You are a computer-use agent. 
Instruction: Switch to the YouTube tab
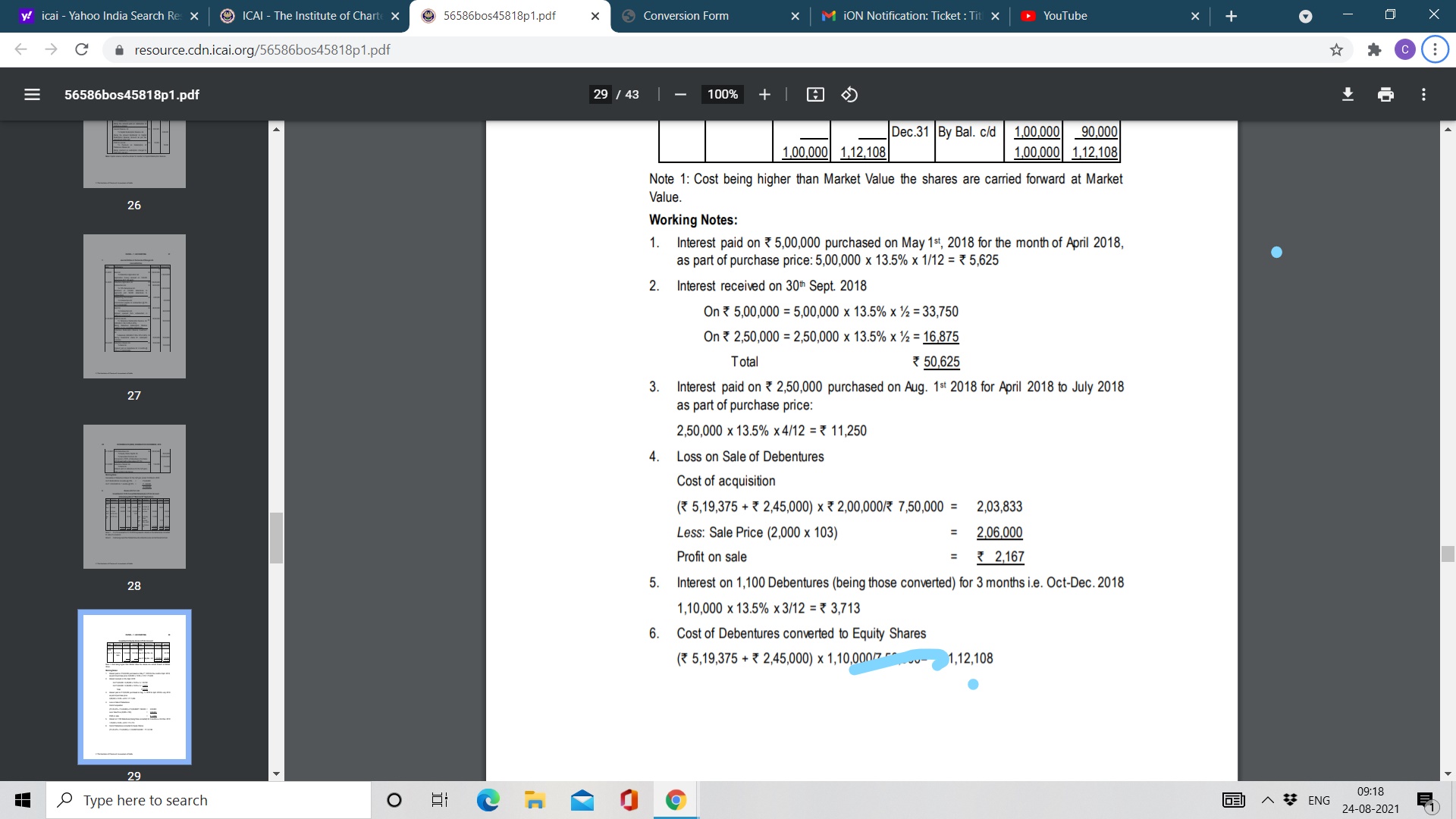tap(1065, 16)
